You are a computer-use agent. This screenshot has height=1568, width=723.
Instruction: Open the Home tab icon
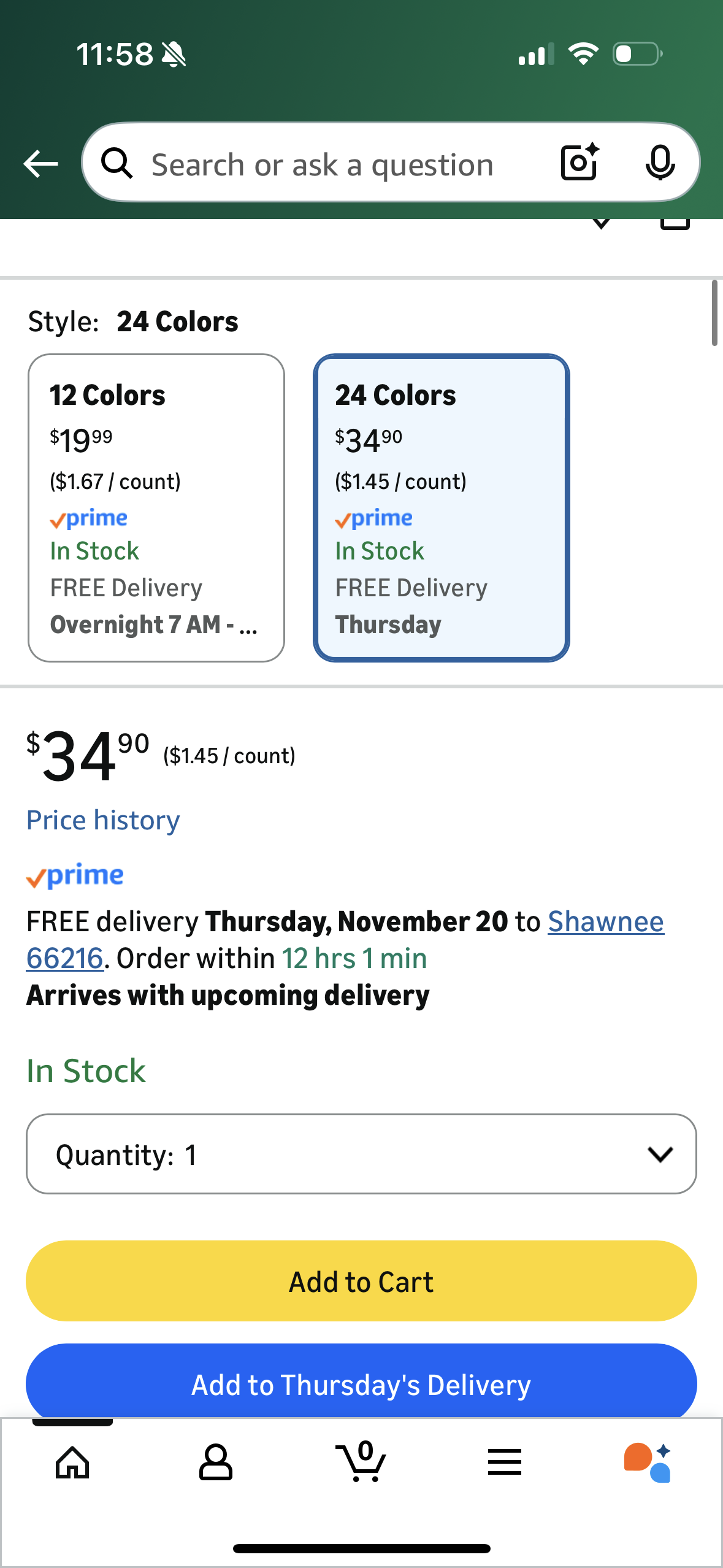click(72, 1463)
